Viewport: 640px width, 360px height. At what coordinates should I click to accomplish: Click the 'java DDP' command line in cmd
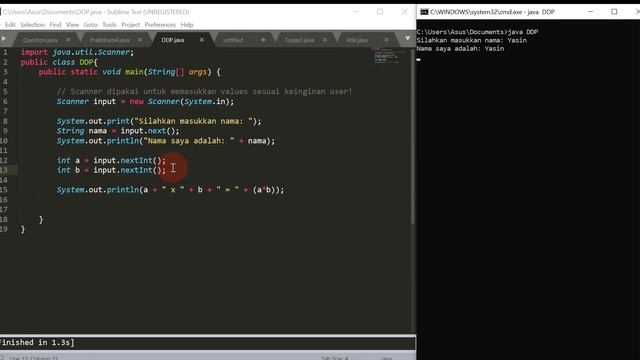pyautogui.click(x=477, y=32)
